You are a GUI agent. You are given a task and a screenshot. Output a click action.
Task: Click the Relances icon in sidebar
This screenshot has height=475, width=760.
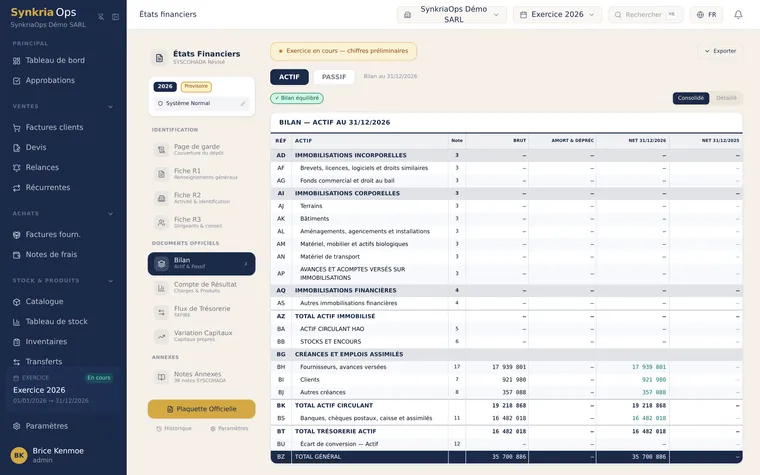click(x=16, y=168)
